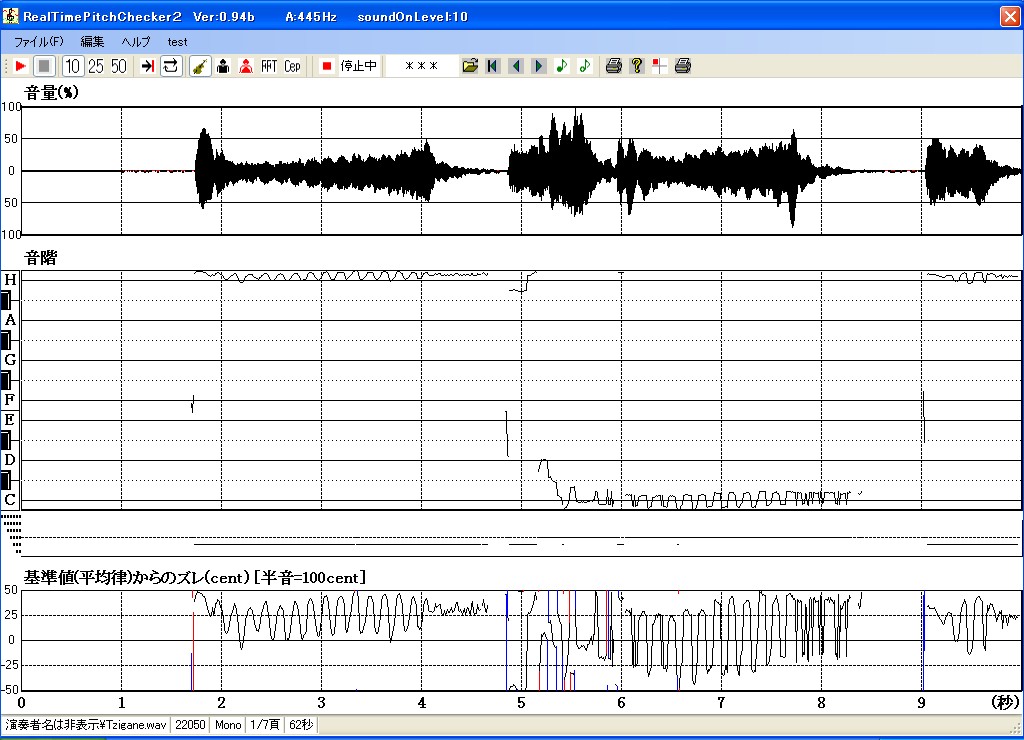
Task: Switch to Cep analysis mode
Action: coord(292,66)
